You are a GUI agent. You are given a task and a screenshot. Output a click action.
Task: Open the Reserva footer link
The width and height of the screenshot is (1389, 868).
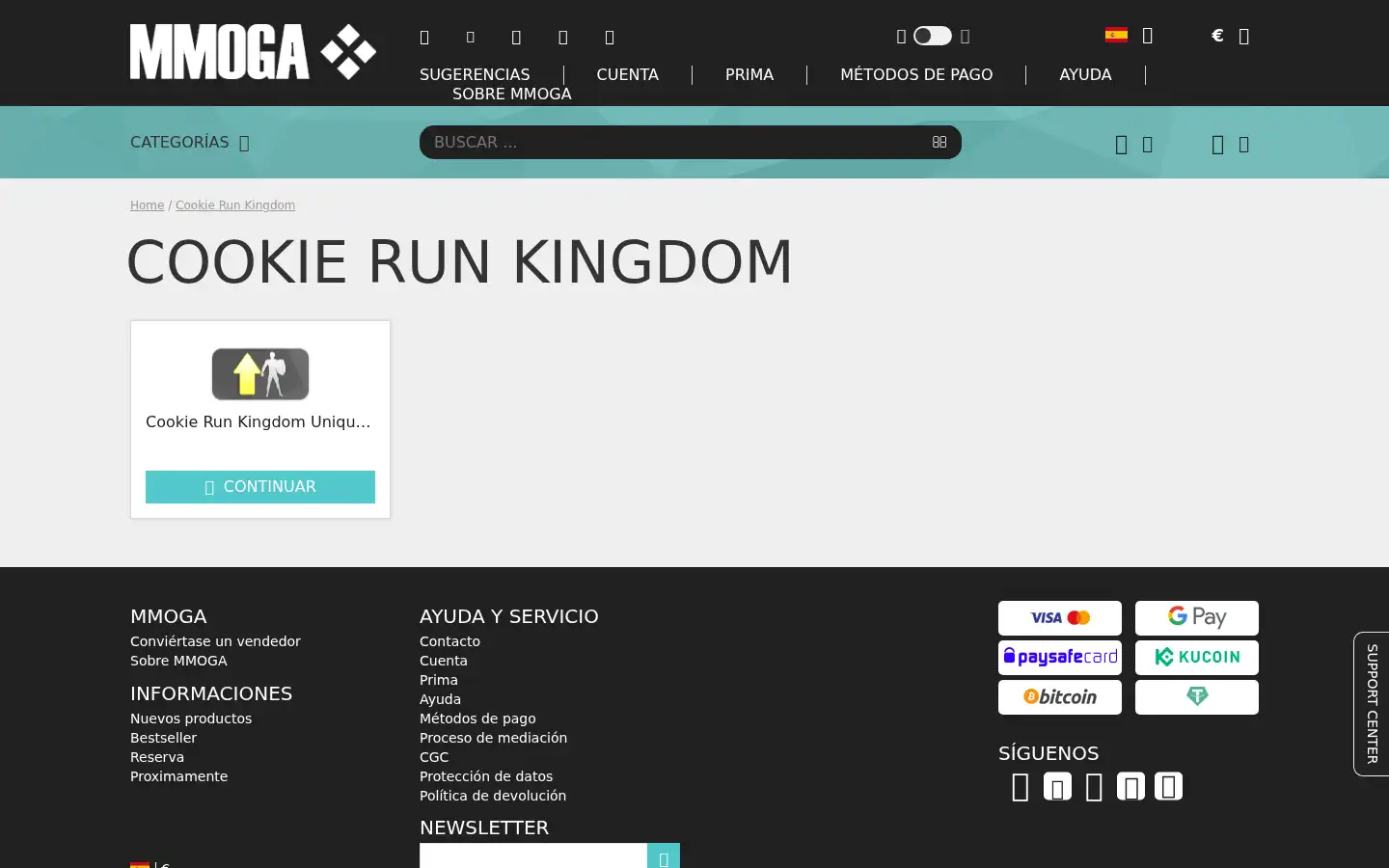(157, 757)
